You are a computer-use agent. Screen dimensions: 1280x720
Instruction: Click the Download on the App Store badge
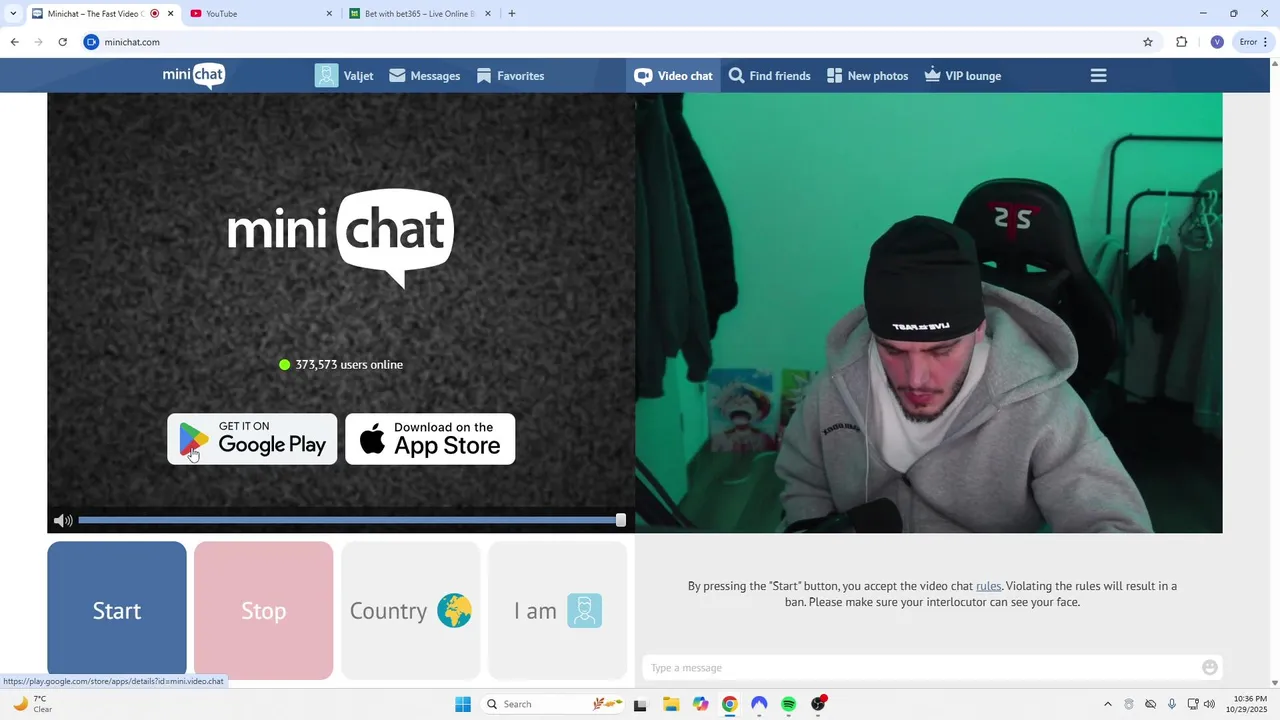click(x=430, y=439)
